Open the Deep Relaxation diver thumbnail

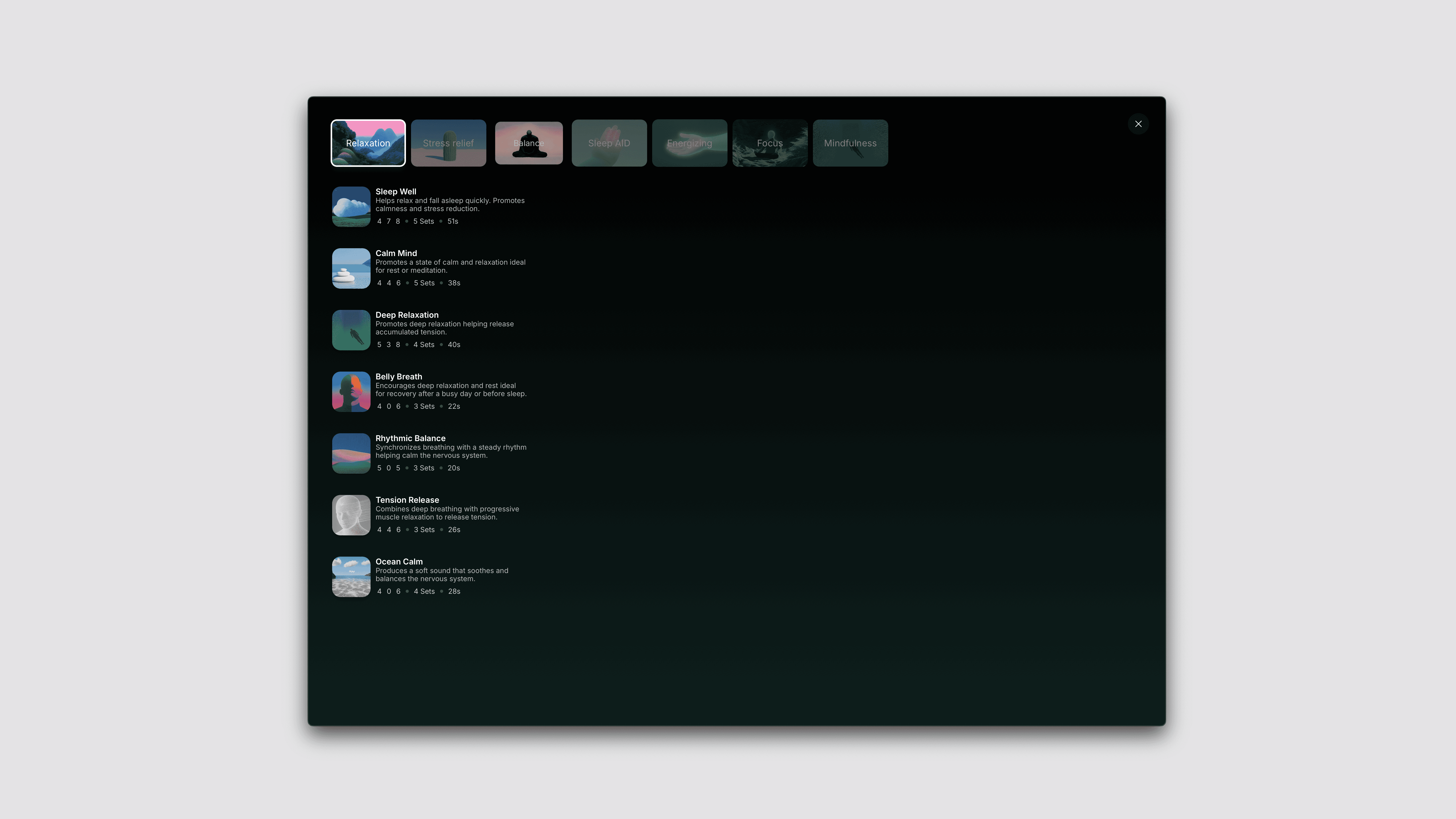pyautogui.click(x=351, y=330)
